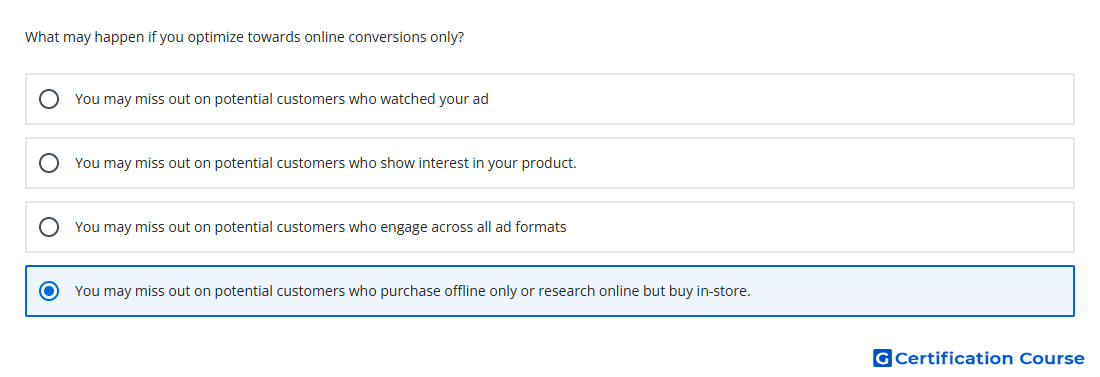This screenshot has height=377, width=1100.
Task: Click empty space in the highlighted fourth answer card
Action: coord(912,291)
